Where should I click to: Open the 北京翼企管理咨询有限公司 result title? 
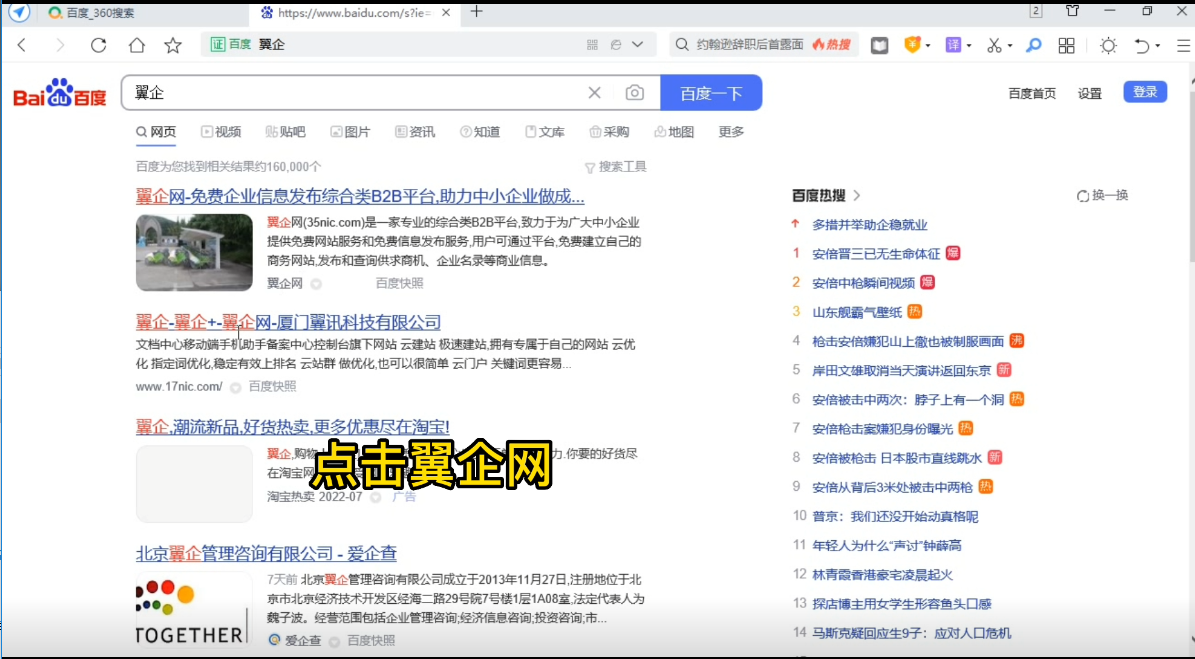point(266,553)
